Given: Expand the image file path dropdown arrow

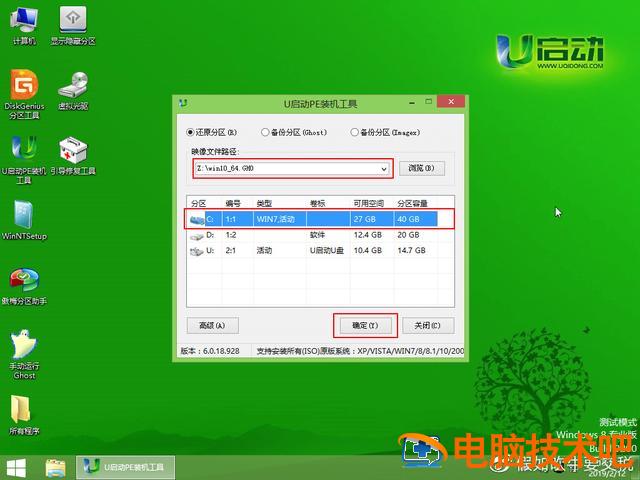Looking at the screenshot, I should tap(384, 169).
